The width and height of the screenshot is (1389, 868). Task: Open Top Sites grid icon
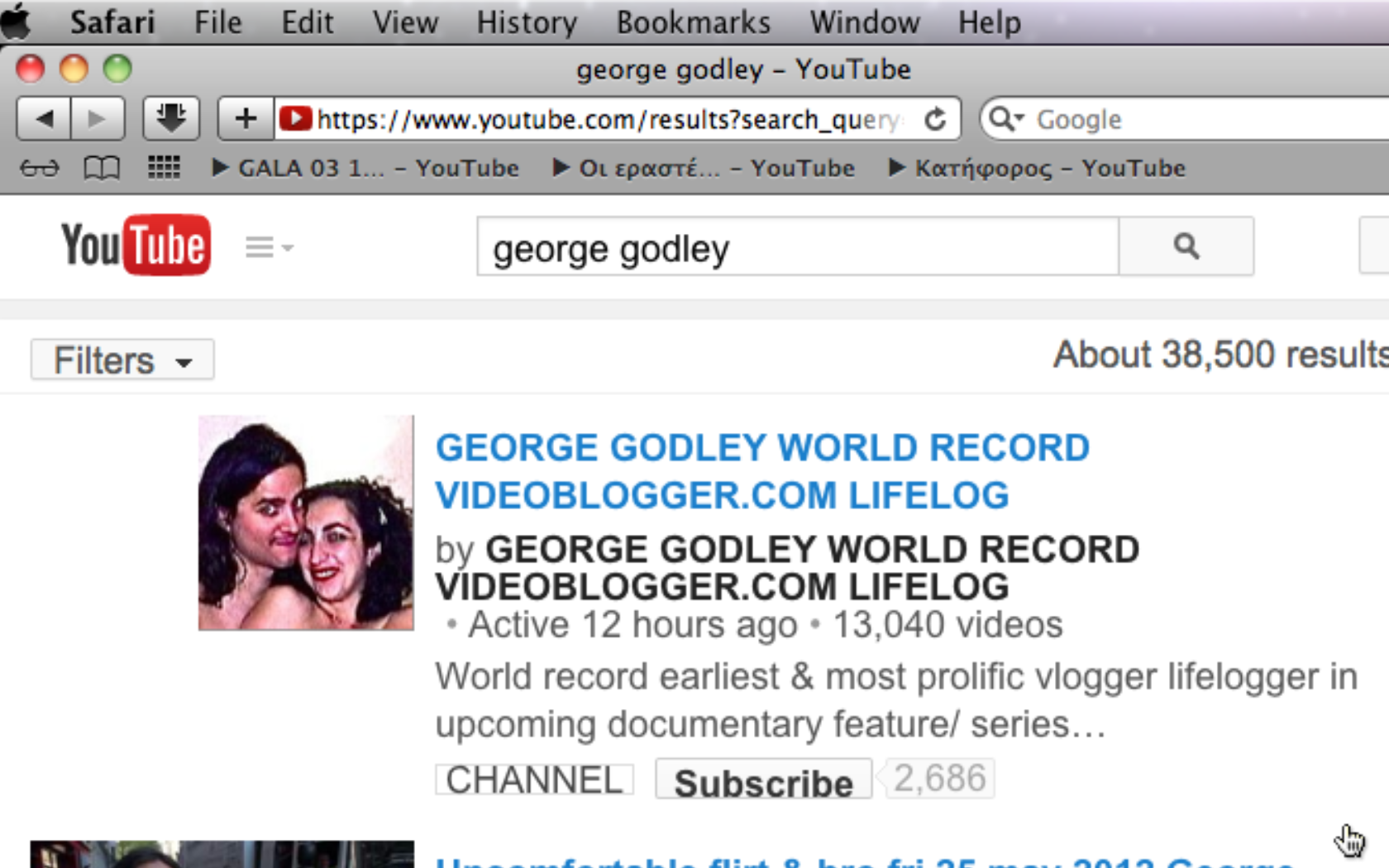pyautogui.click(x=164, y=168)
